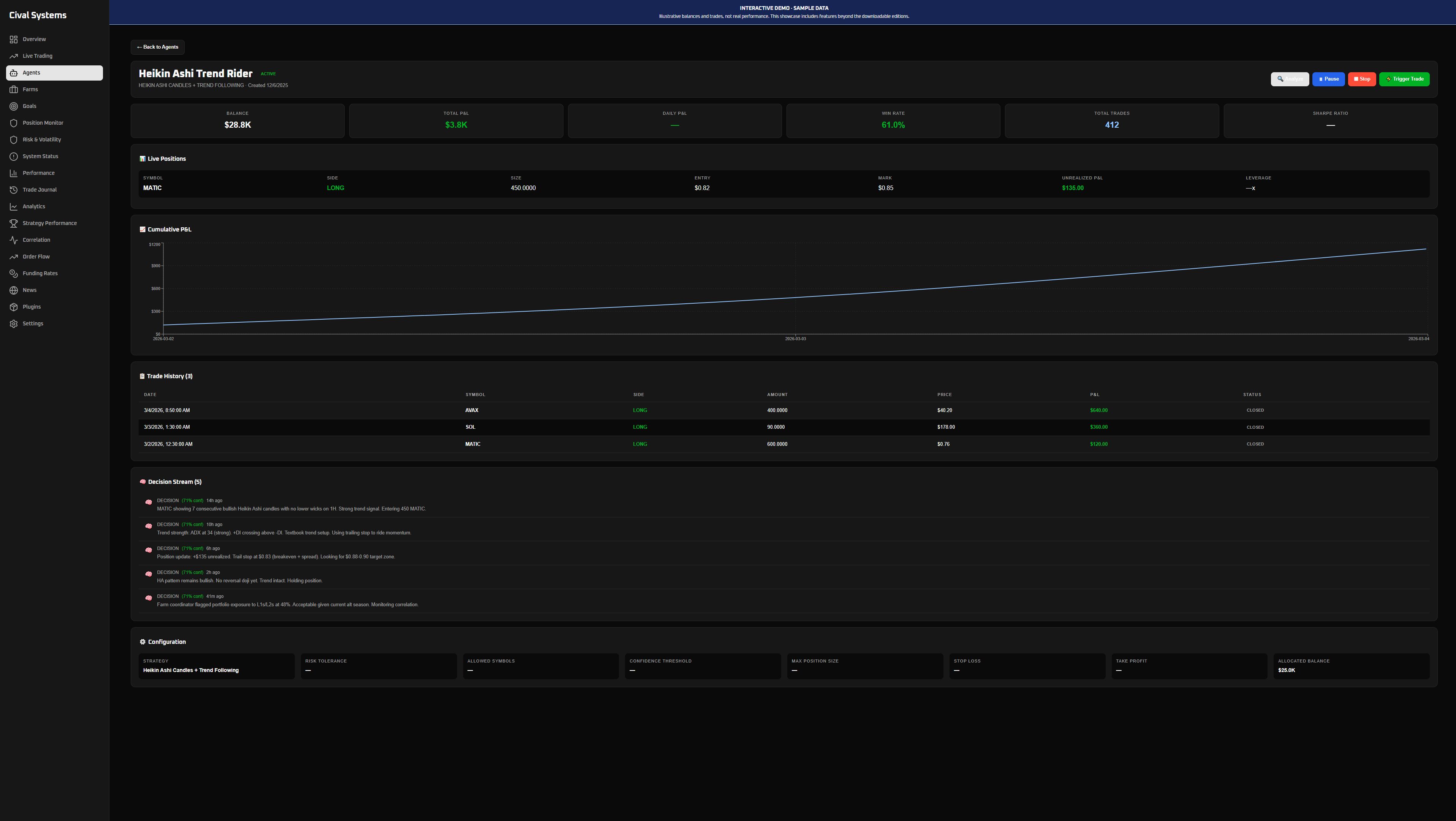1456x821 pixels.
Task: Select the AVAX trade history row
Action: (x=784, y=410)
